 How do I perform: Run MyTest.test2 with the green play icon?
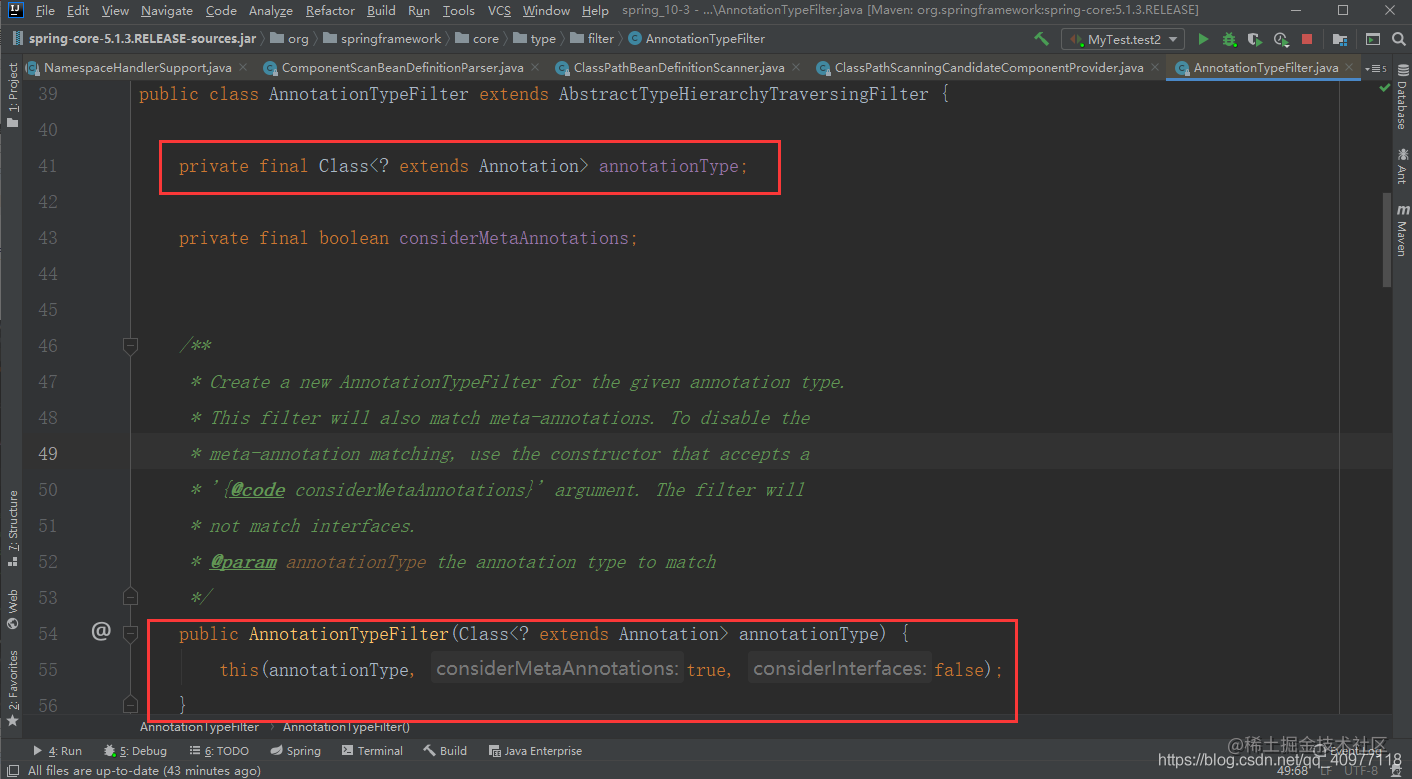point(1203,39)
